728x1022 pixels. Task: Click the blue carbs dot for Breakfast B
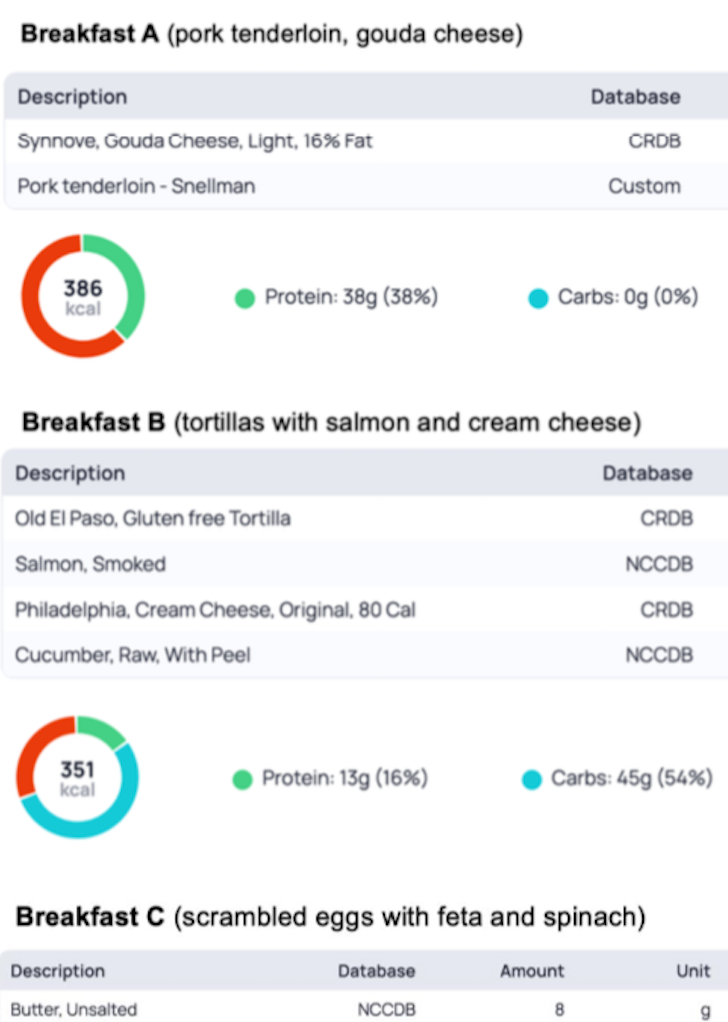[x=532, y=780]
